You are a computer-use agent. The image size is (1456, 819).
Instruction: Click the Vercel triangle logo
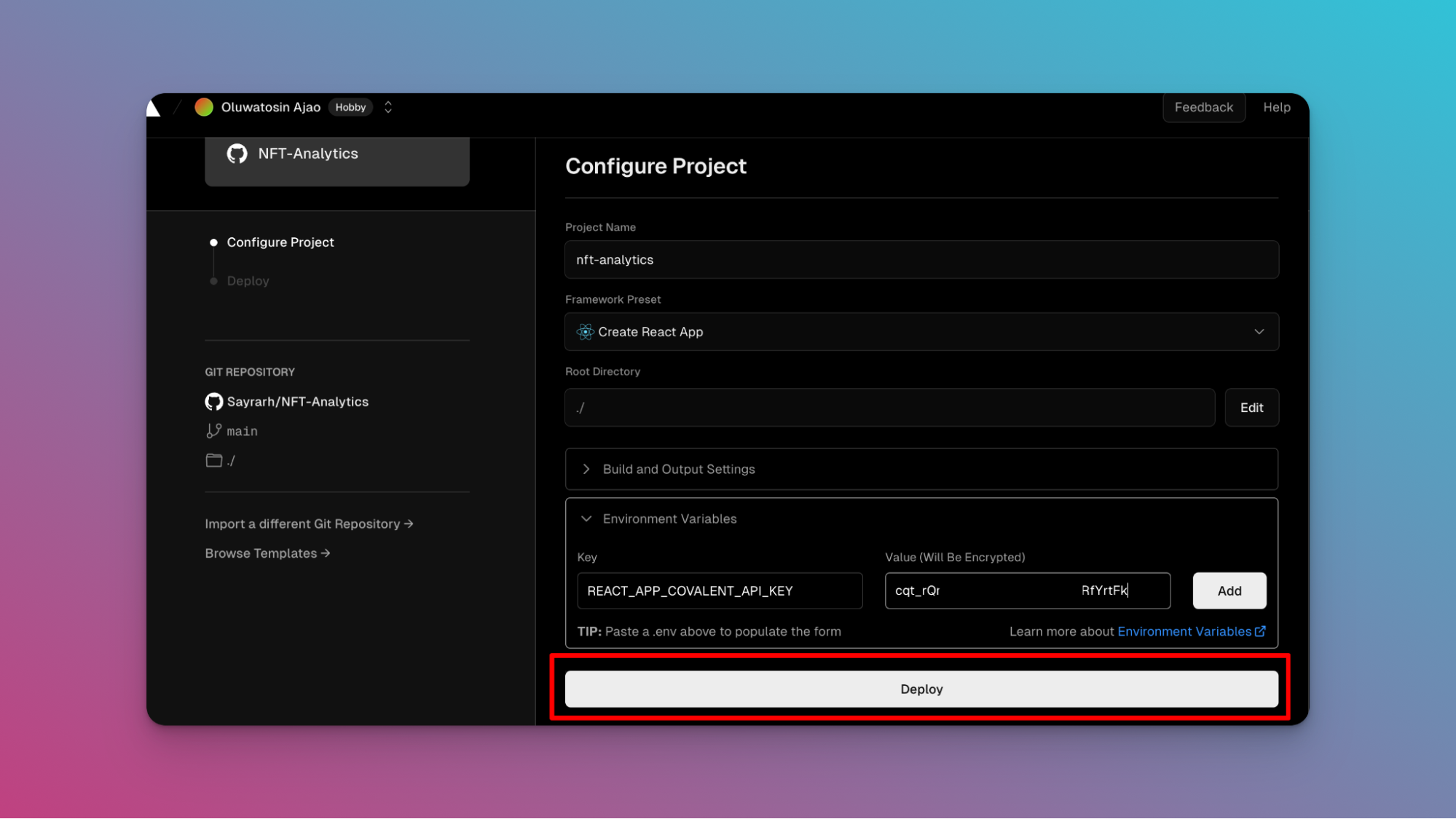coord(153,108)
